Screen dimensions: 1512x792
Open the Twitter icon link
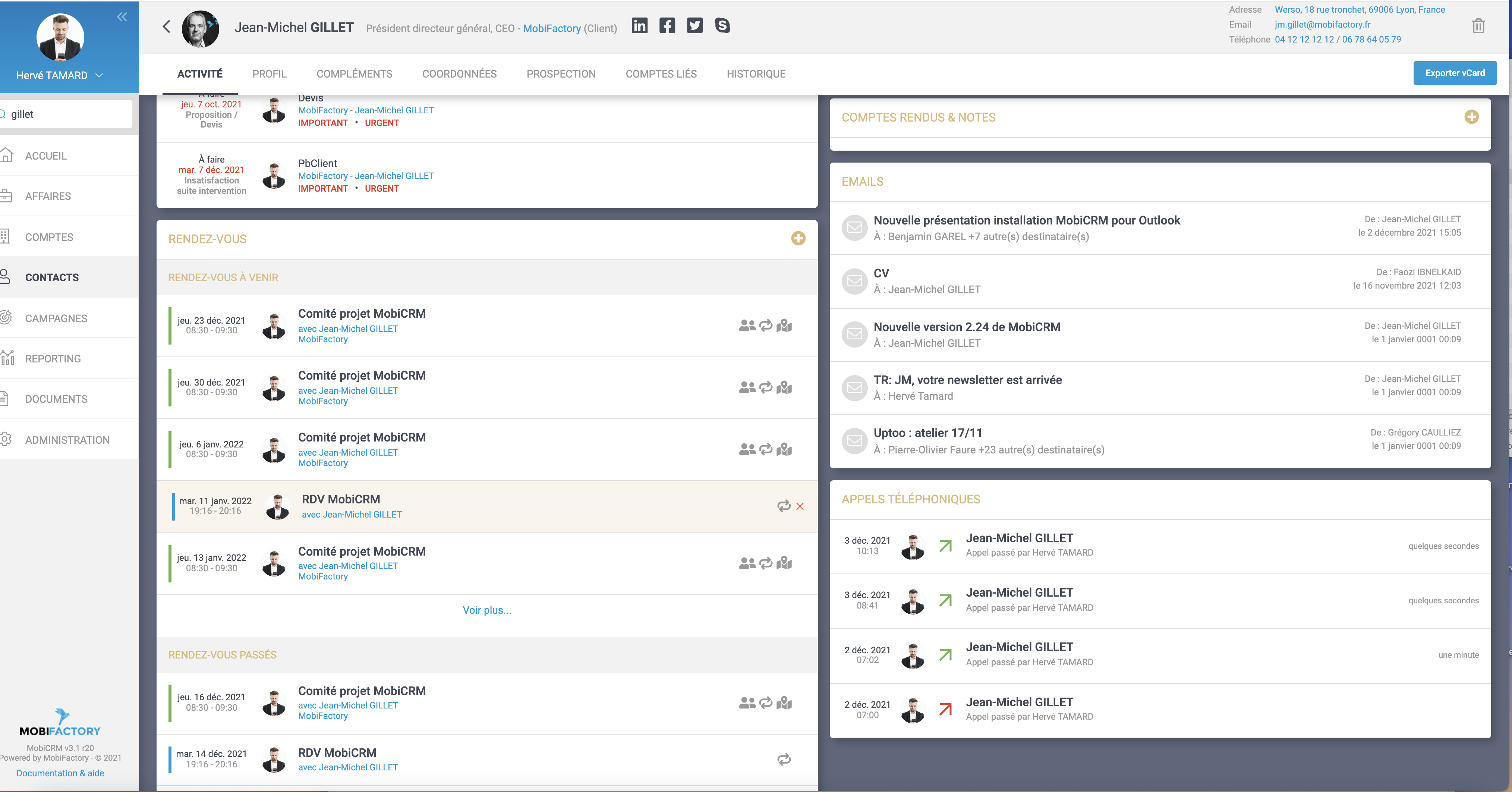[694, 25]
